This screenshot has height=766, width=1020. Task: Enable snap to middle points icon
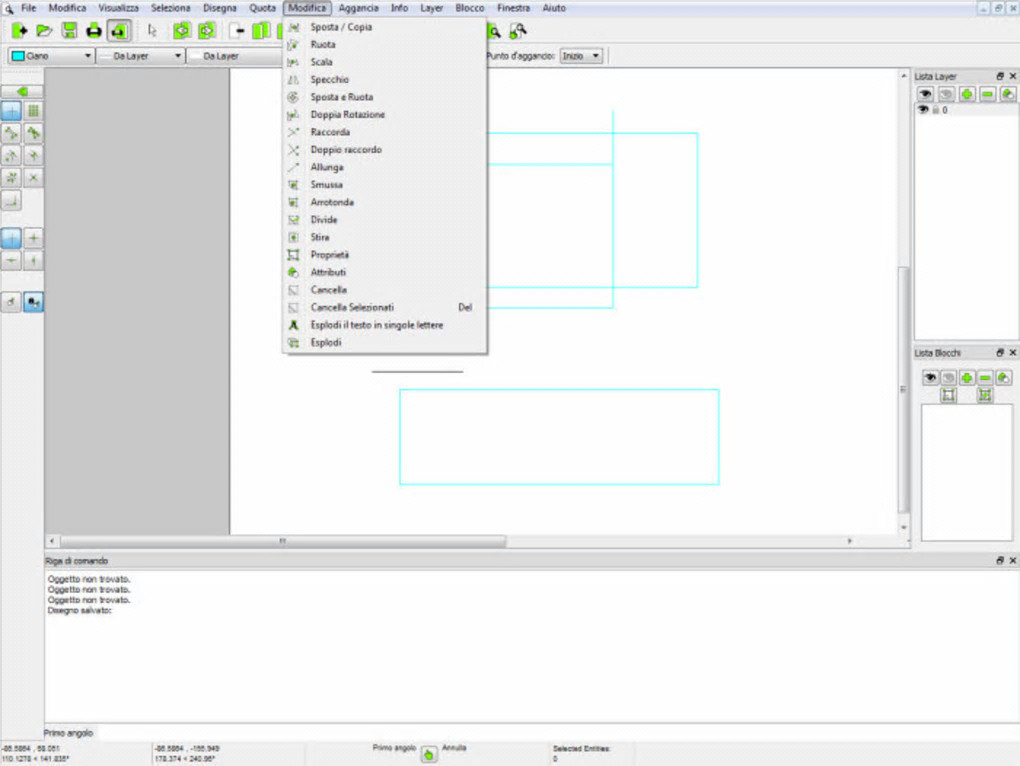click(33, 155)
